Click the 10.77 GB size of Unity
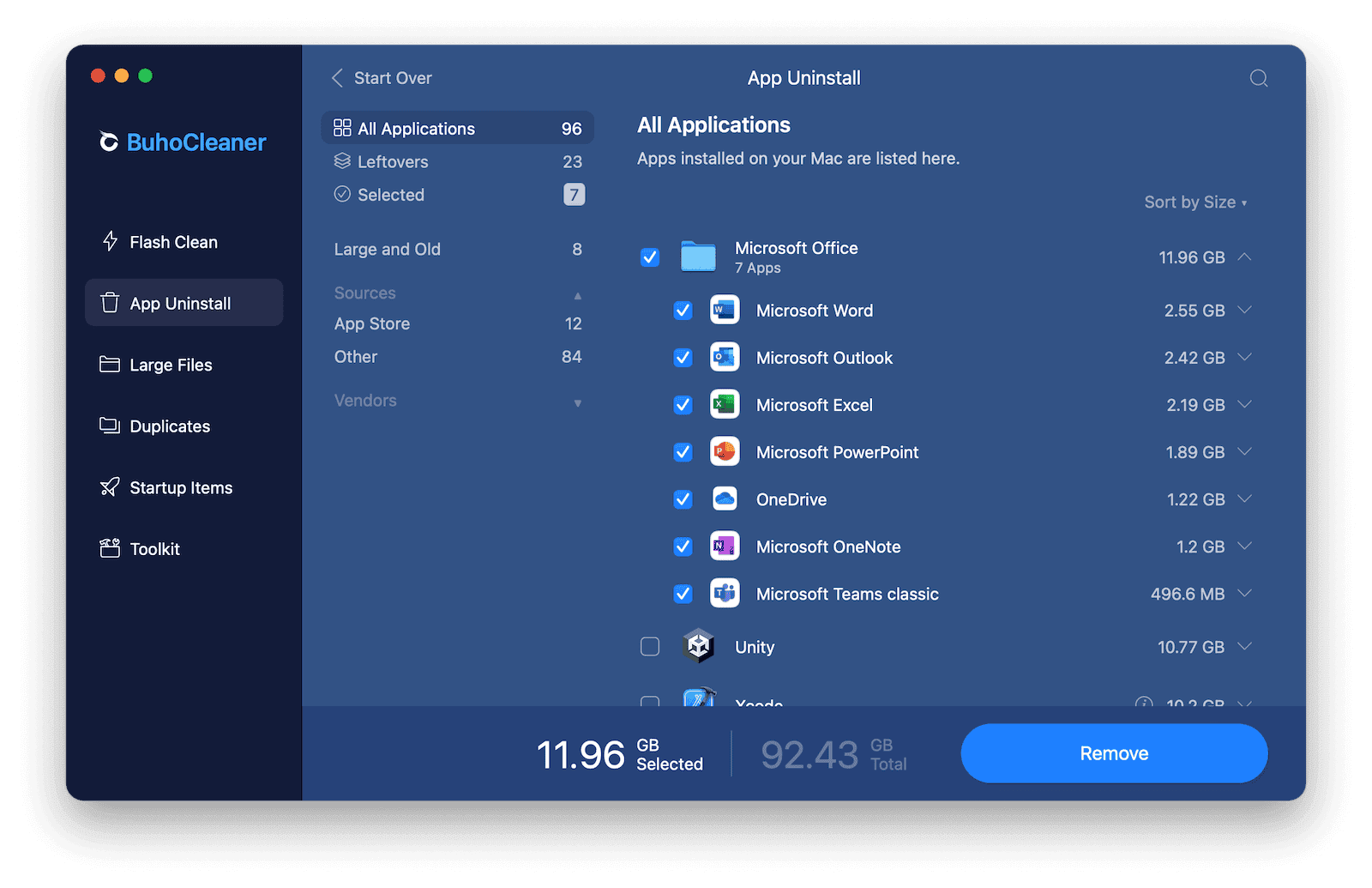 (x=1190, y=647)
